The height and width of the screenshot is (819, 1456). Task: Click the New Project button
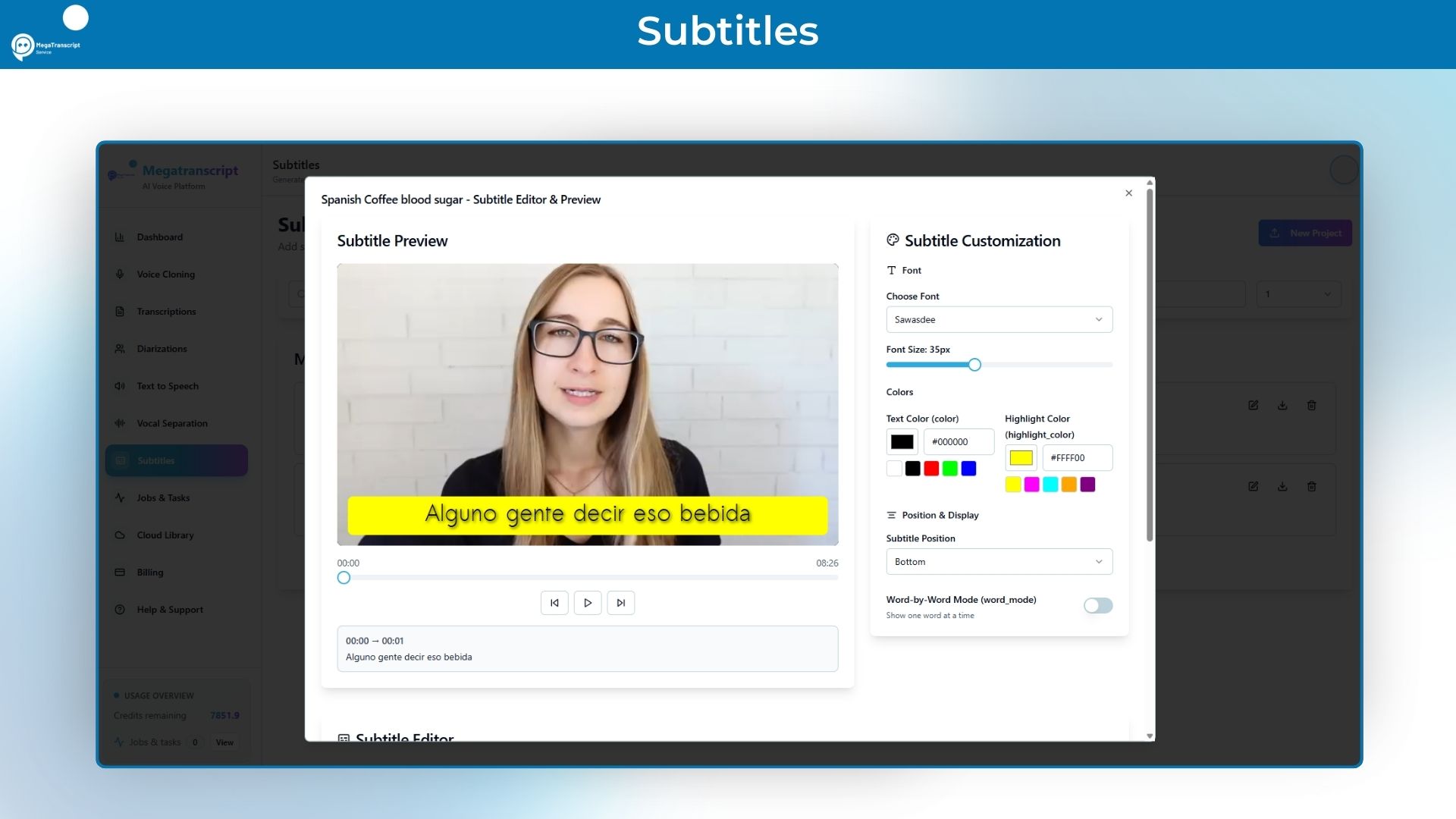(x=1305, y=233)
